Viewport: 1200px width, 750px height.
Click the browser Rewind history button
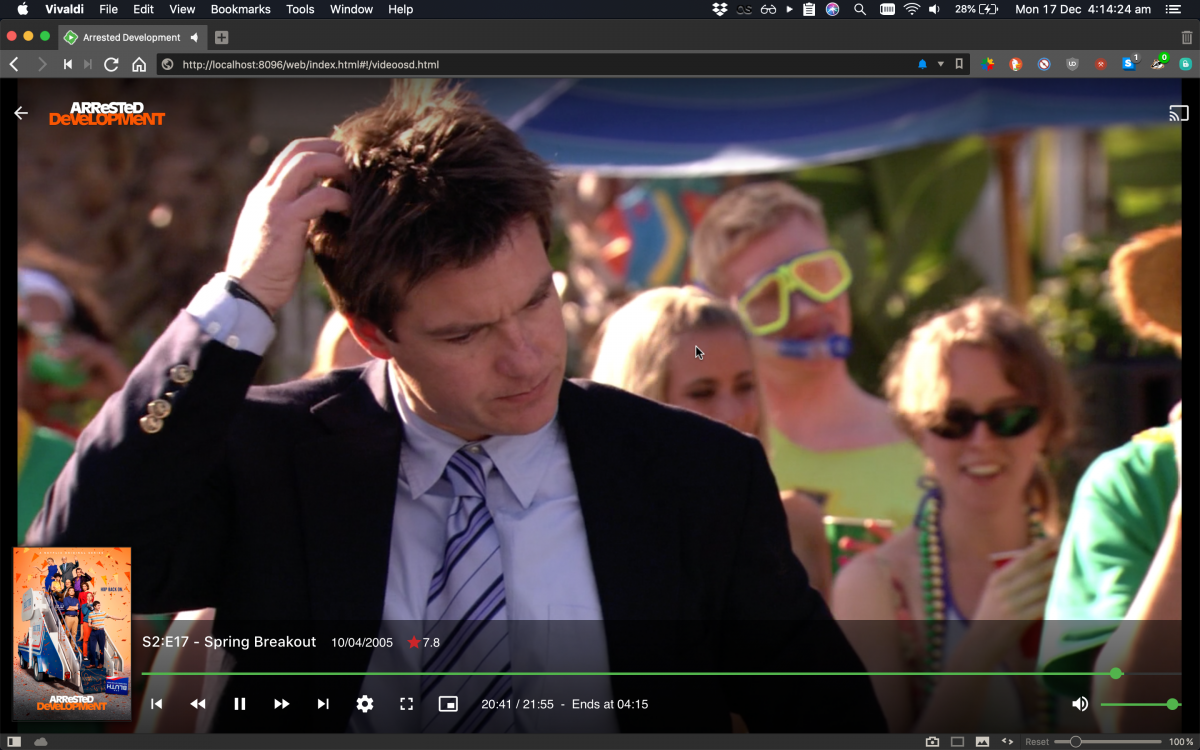point(68,64)
